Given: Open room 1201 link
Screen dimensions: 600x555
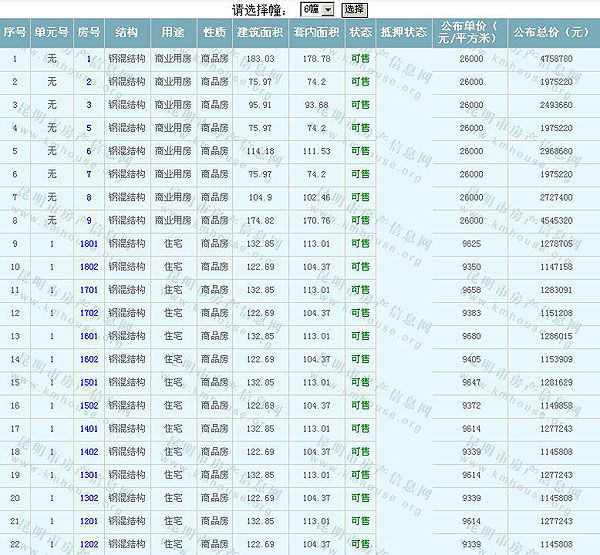Looking at the screenshot, I should [x=89, y=520].
